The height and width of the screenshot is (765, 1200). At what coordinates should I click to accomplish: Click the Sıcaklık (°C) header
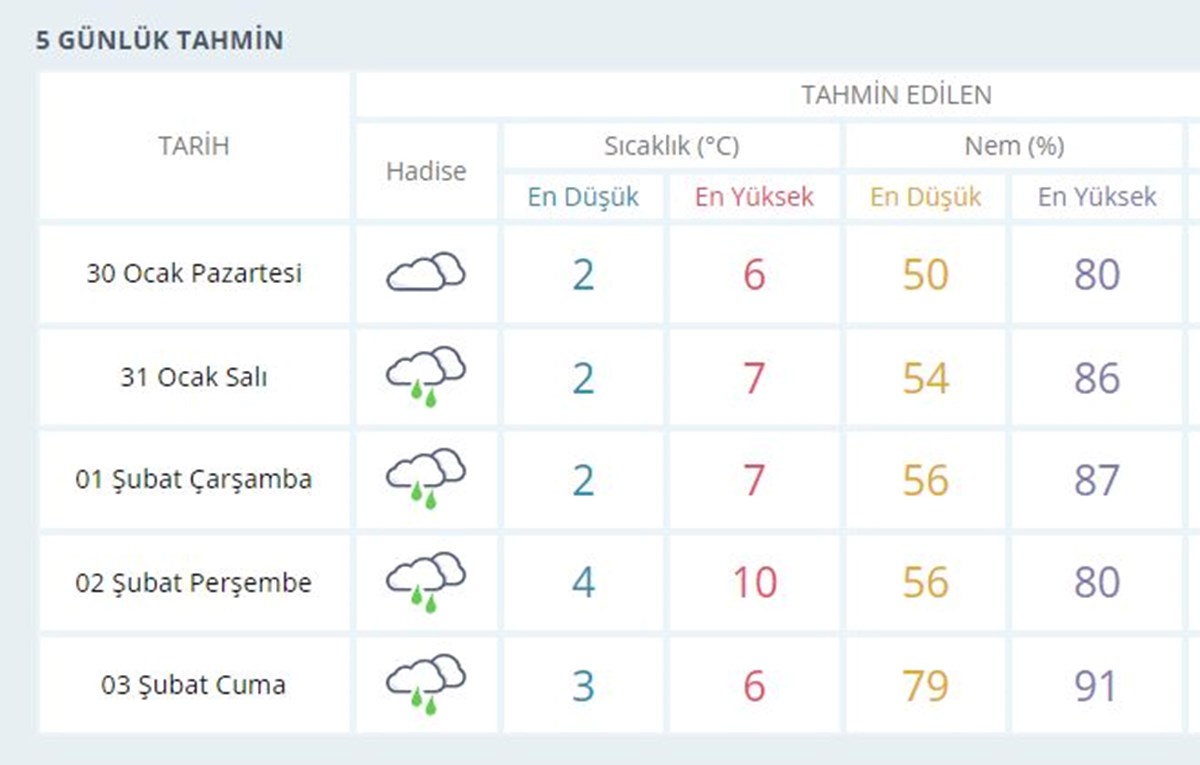point(671,146)
